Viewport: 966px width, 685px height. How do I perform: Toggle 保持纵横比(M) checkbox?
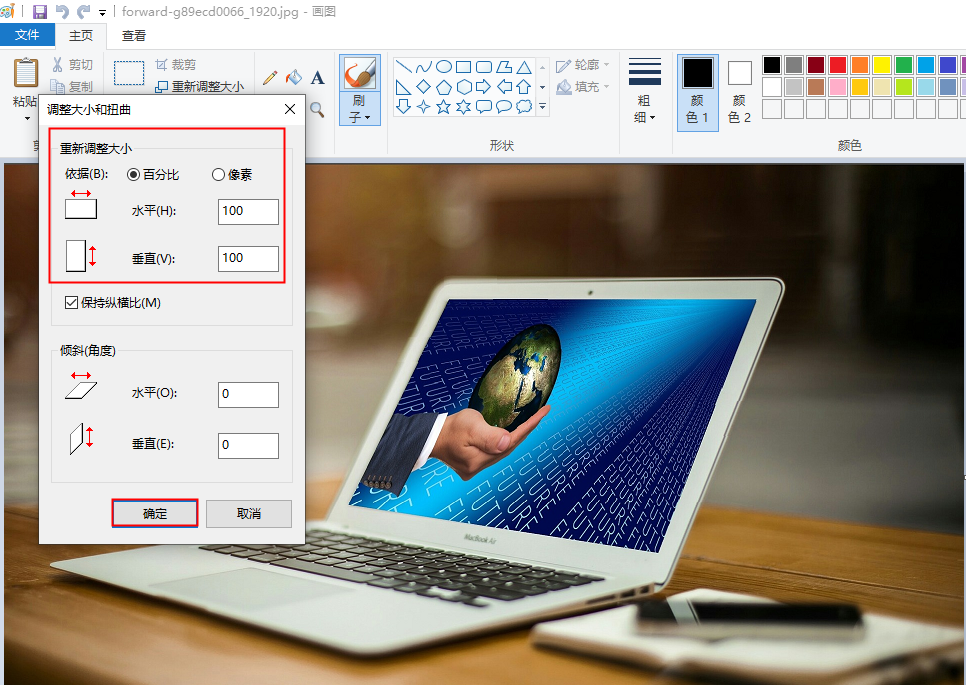click(71, 302)
